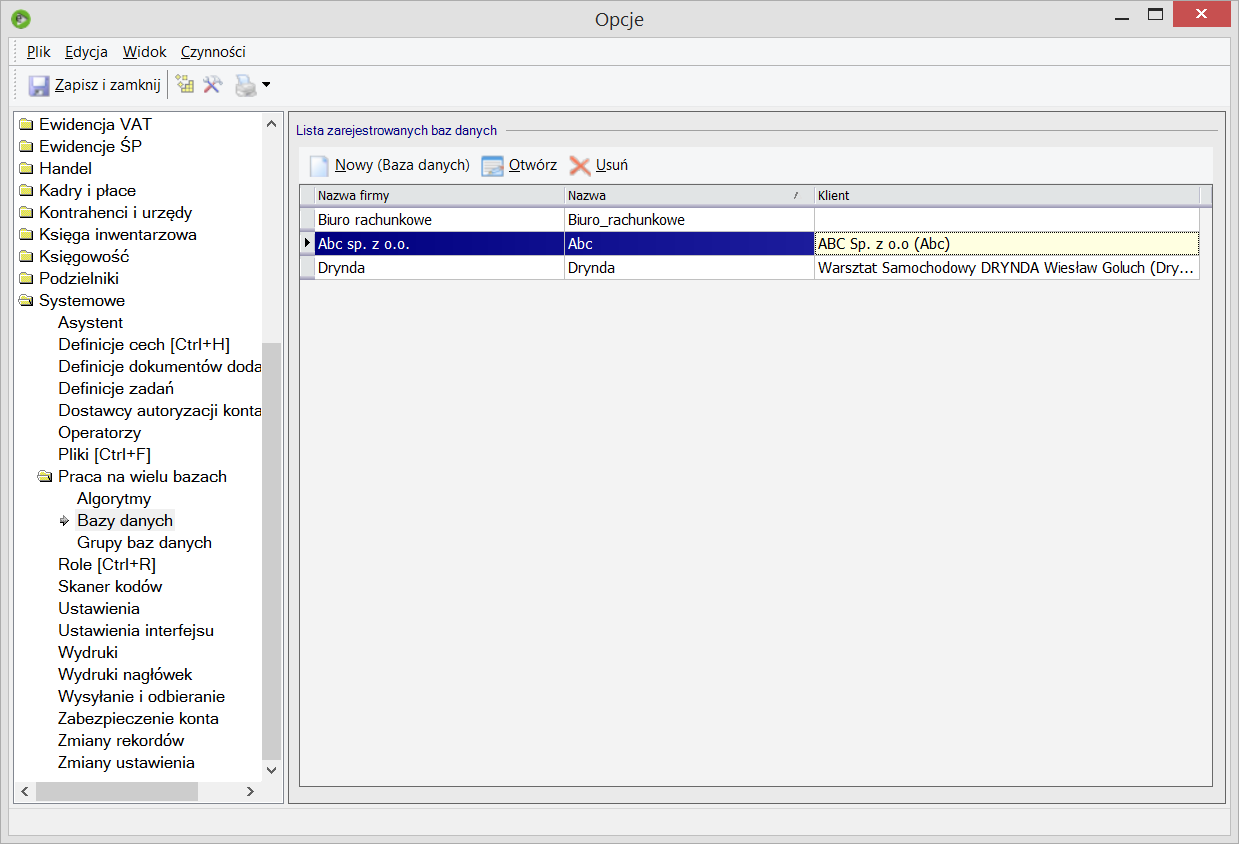Click the tools hammer-wrench toolbar icon
The image size is (1239, 844).
point(212,85)
